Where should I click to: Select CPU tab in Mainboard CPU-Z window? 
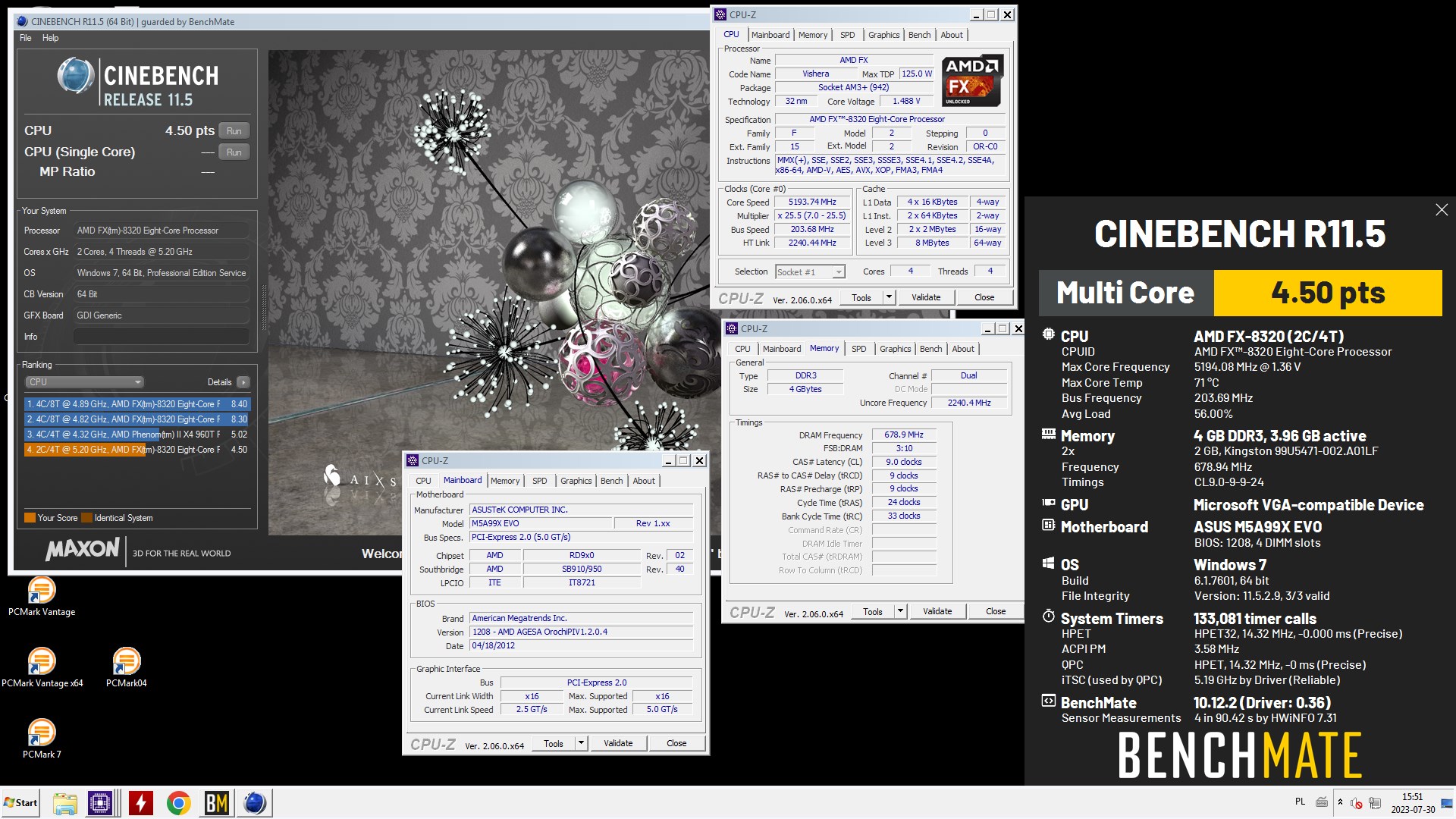[x=424, y=481]
